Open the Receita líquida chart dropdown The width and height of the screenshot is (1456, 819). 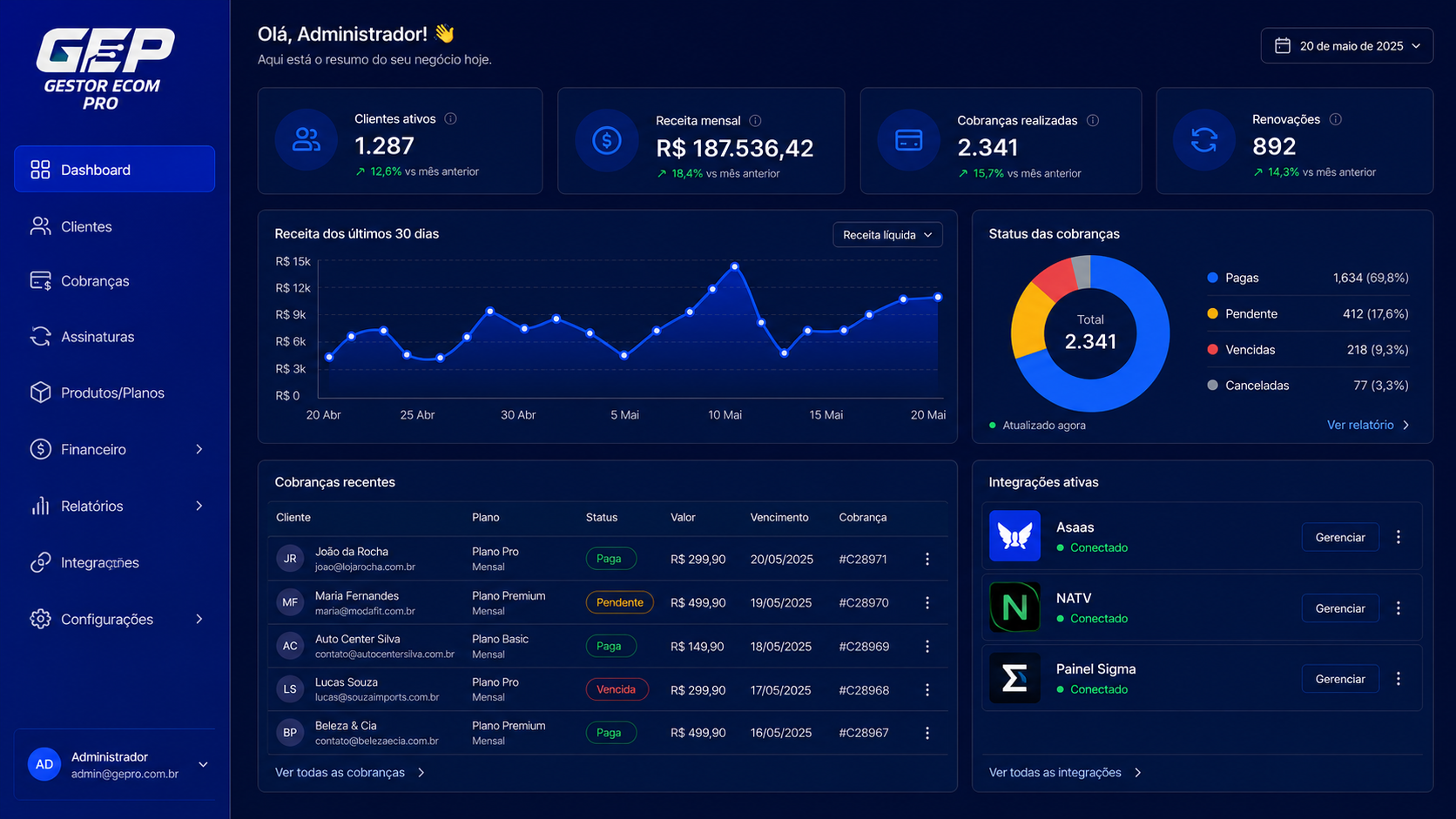[887, 235]
